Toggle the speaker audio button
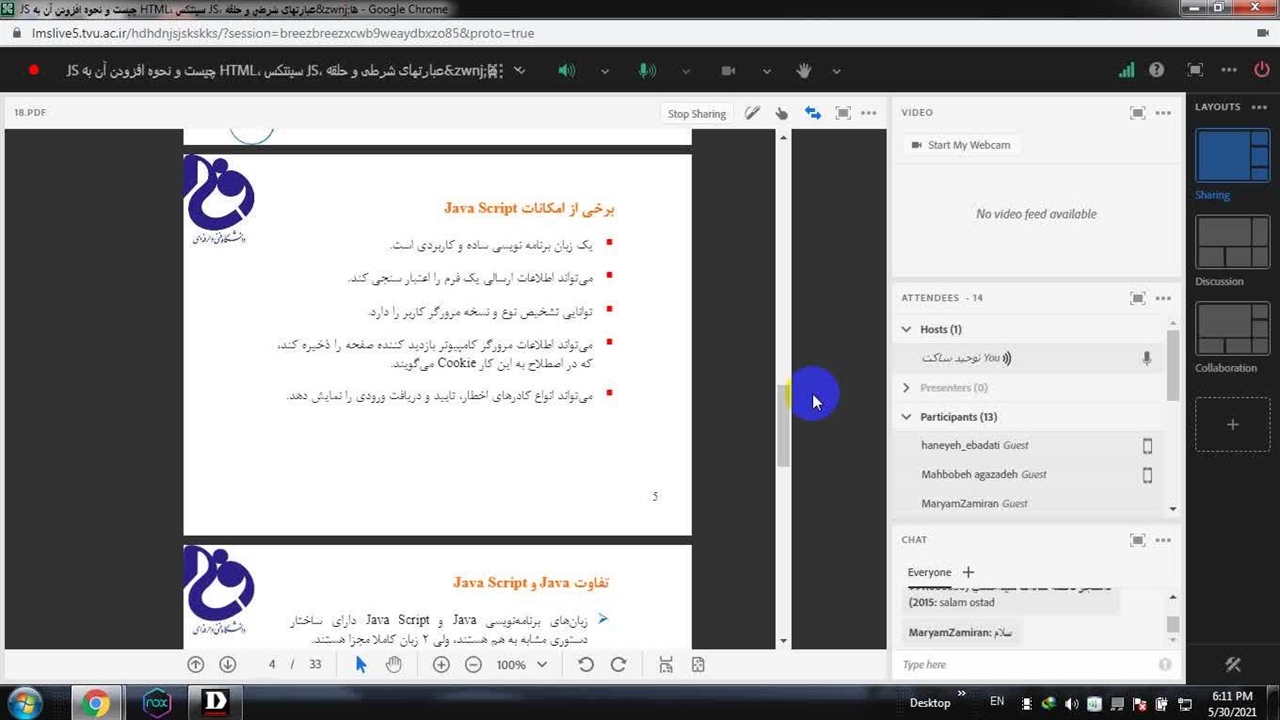1280x720 pixels. 566,71
